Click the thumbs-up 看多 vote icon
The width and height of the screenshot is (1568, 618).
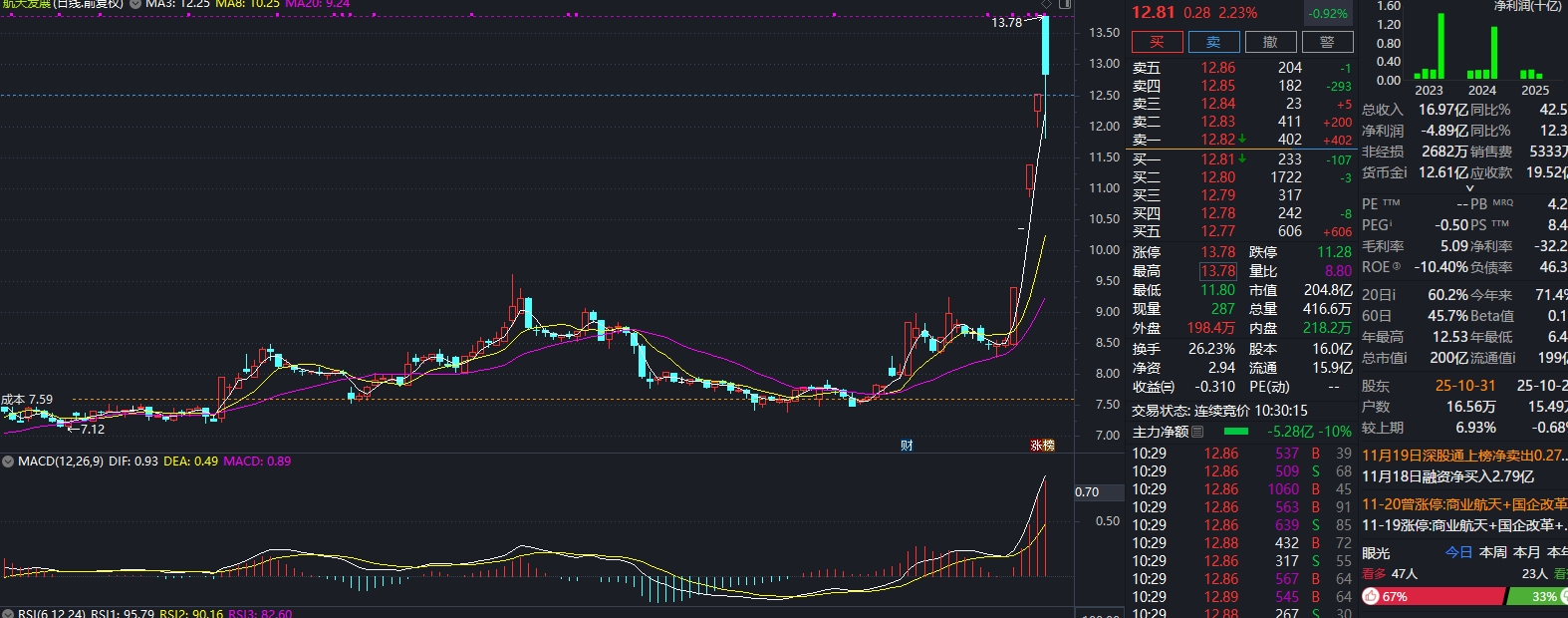[1371, 596]
